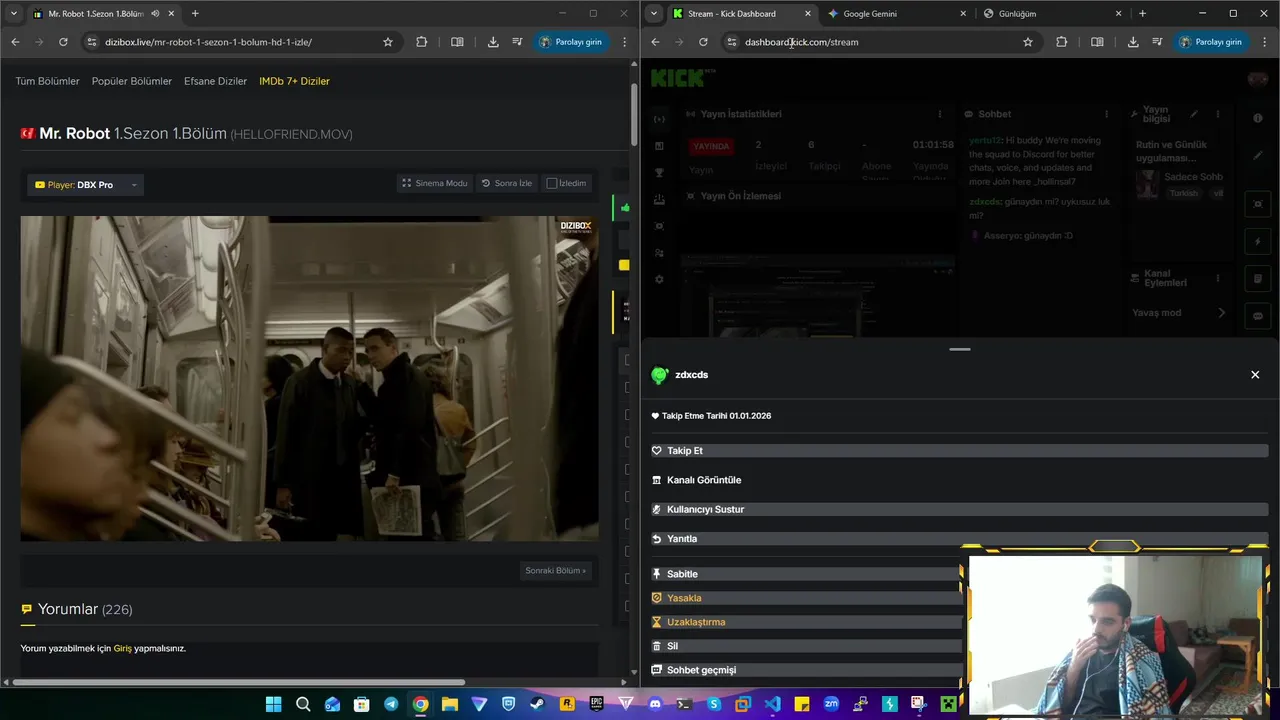Viewport: 1280px width, 720px height.
Task: Switch to the Mr. Robot 1.Sezon browser tab
Action: point(96,14)
